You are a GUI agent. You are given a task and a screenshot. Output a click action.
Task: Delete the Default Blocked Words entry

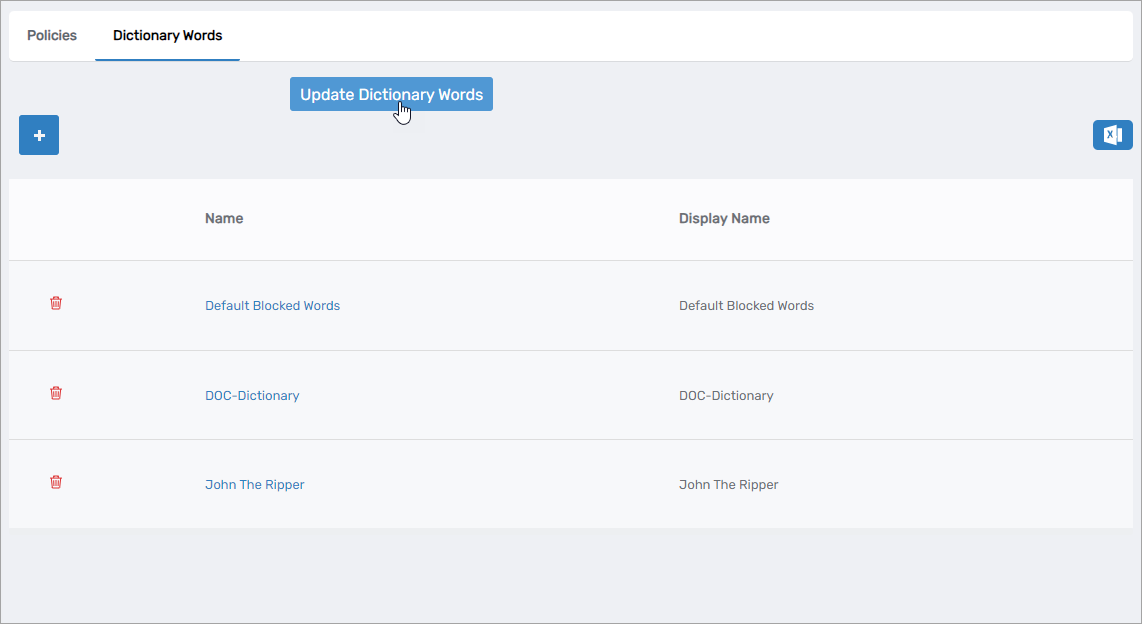coord(56,303)
